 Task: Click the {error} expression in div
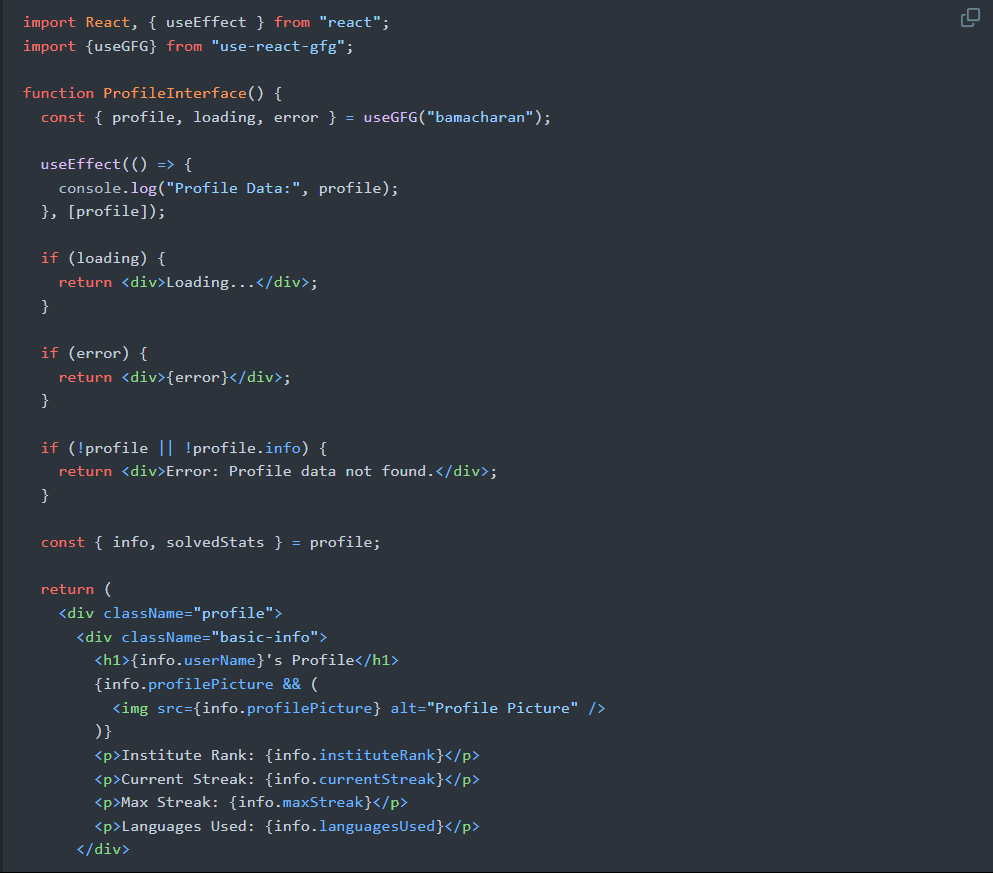tap(197, 377)
